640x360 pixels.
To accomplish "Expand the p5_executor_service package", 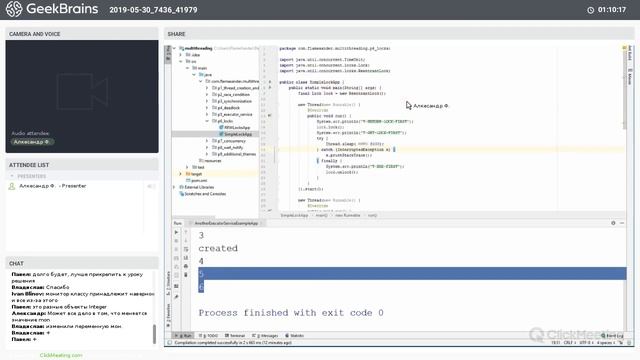I will (x=207, y=114).
